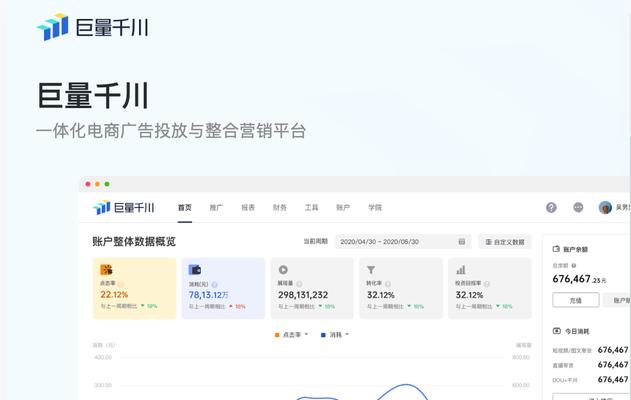
Task: Click the 自定义数据 button
Action: (505, 242)
